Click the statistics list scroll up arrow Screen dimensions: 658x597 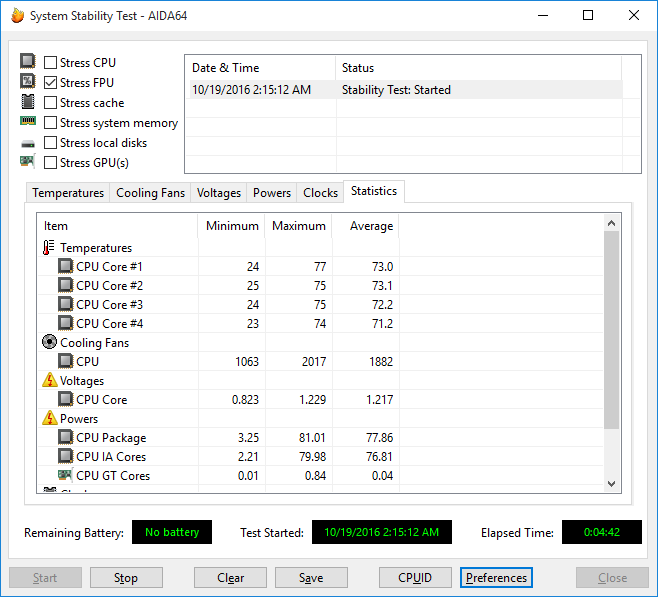coord(611,223)
